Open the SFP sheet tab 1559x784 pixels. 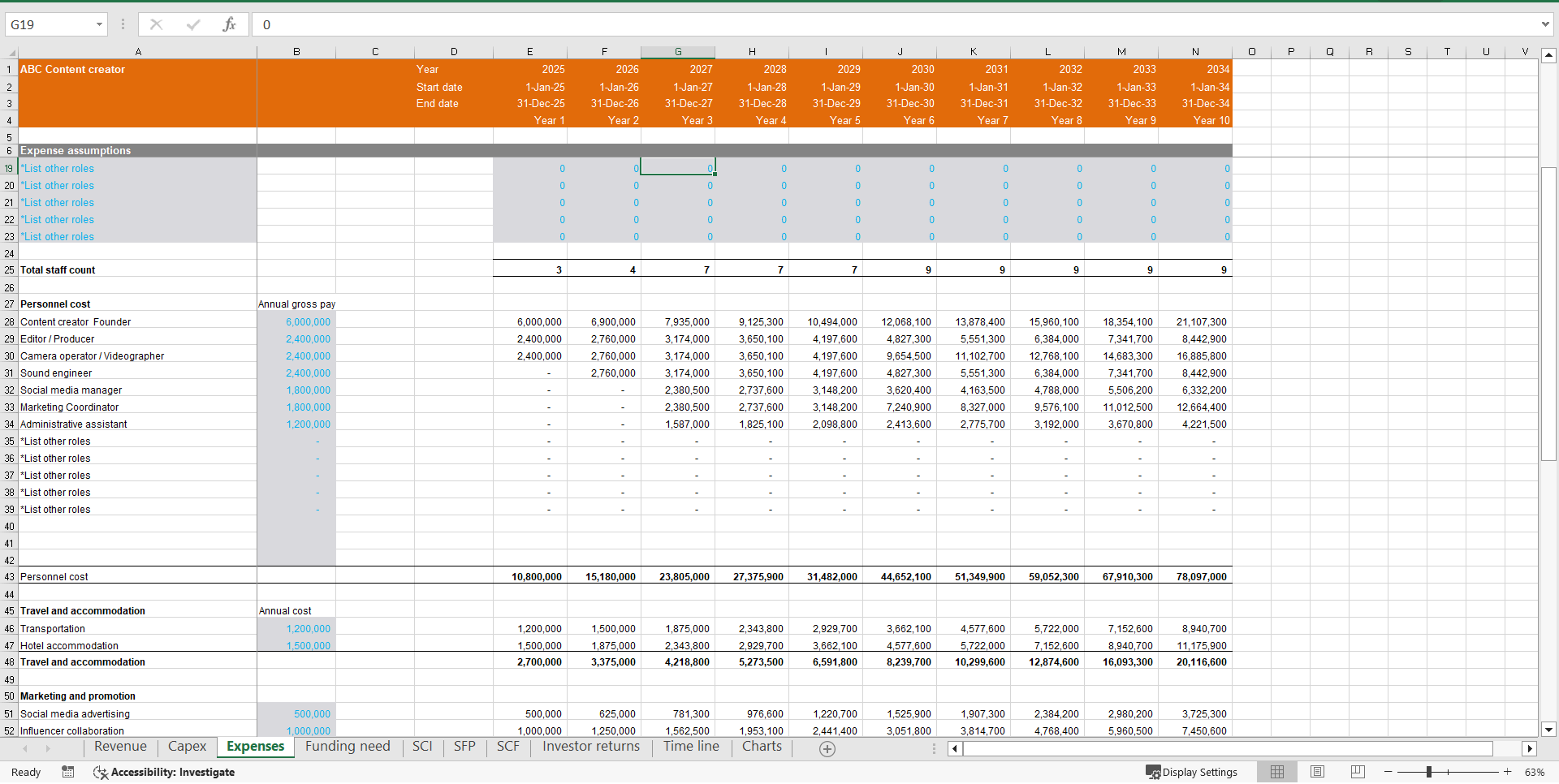[x=464, y=747]
